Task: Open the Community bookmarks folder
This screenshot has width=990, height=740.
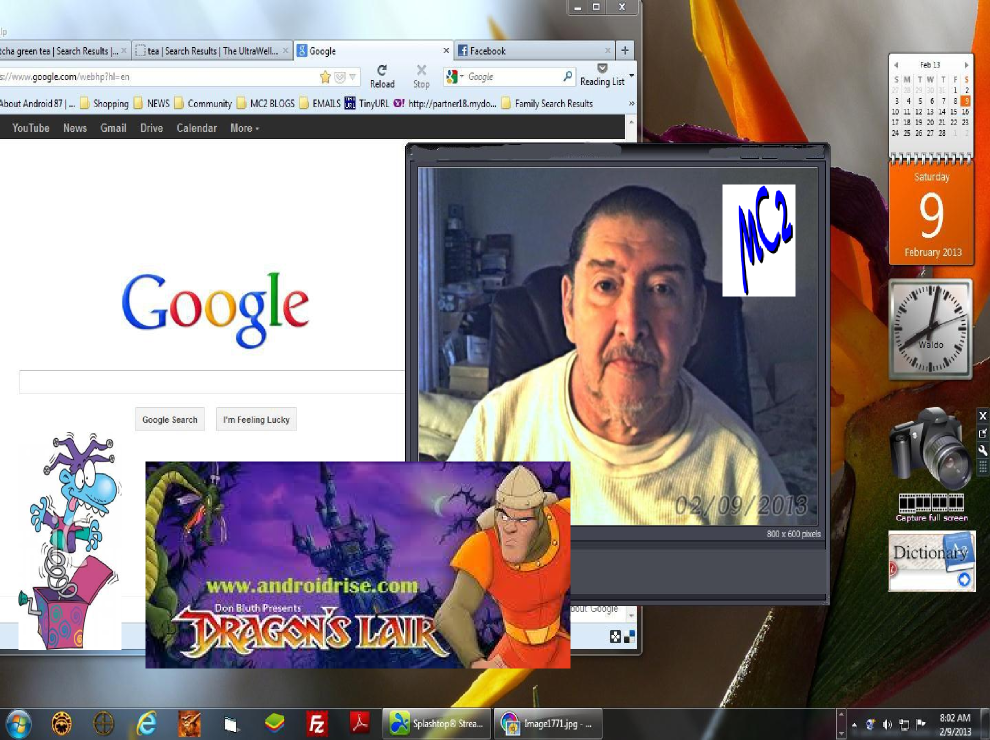Action: click(x=203, y=104)
